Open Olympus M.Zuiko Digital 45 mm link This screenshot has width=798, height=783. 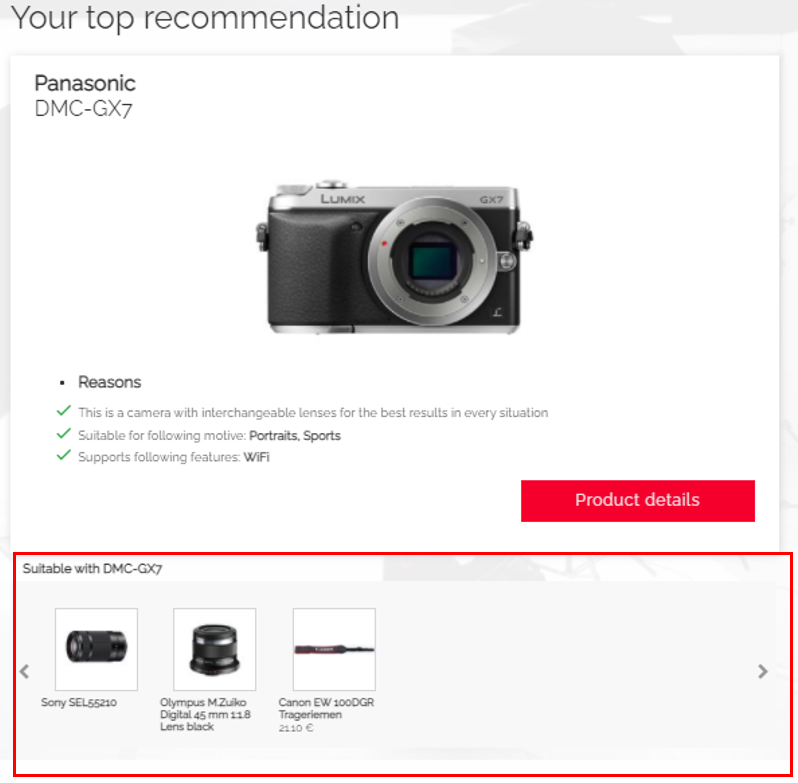(205, 714)
